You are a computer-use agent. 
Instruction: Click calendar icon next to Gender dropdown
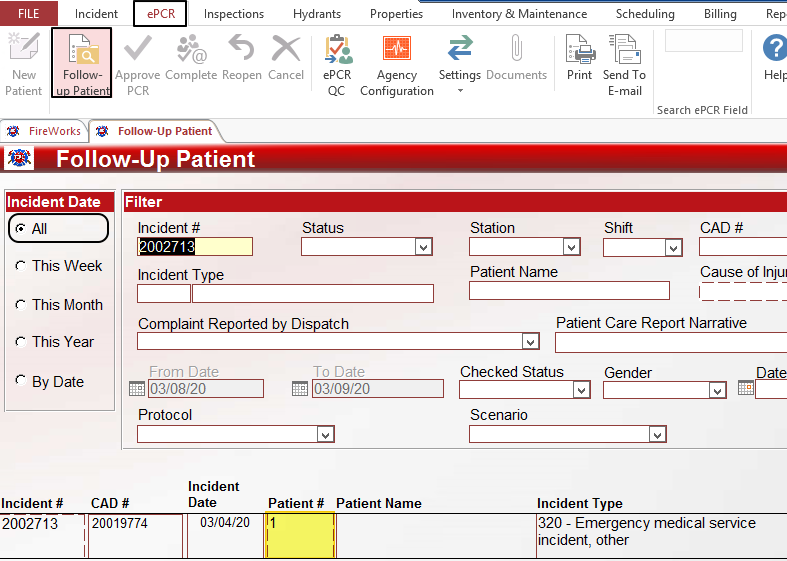click(746, 388)
